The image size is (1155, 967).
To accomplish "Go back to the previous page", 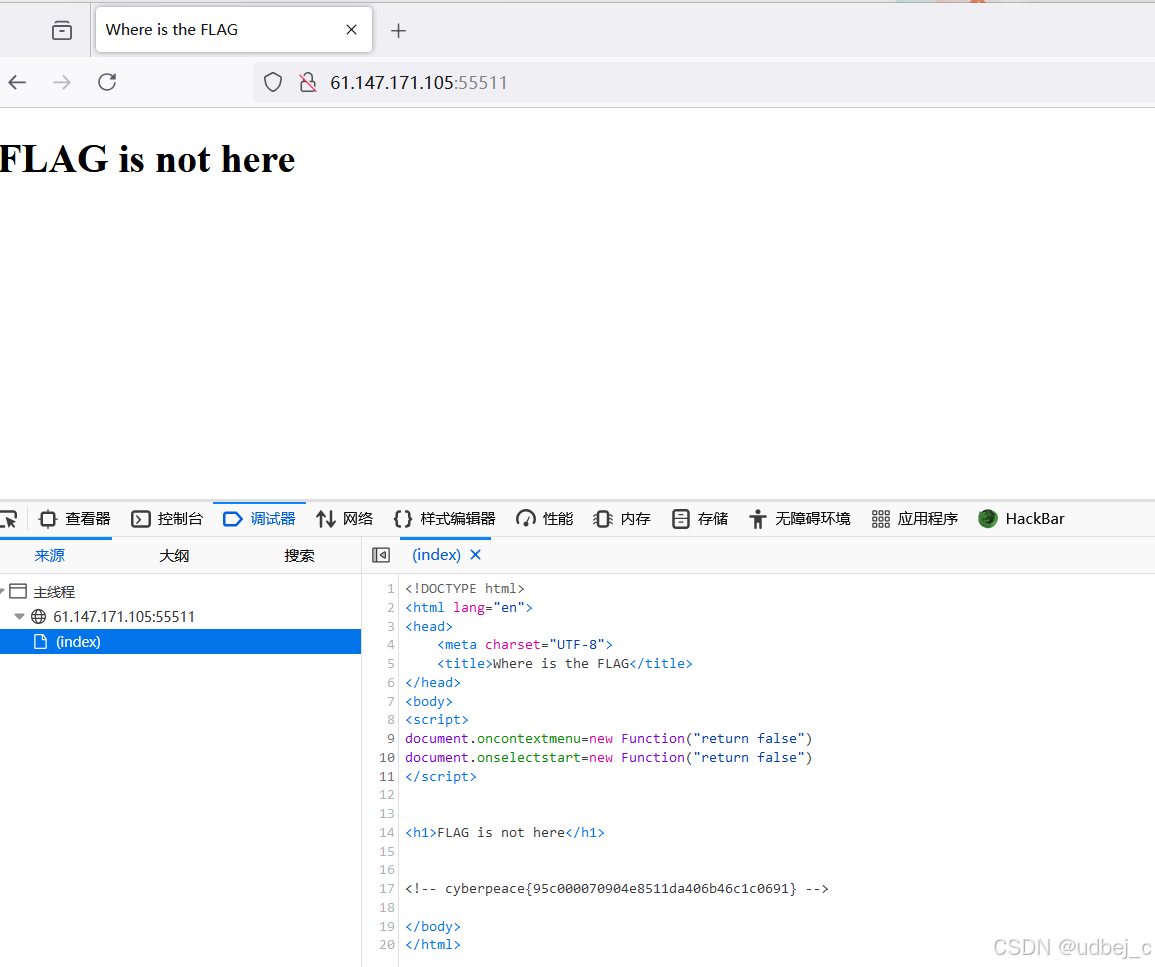I will click(18, 82).
